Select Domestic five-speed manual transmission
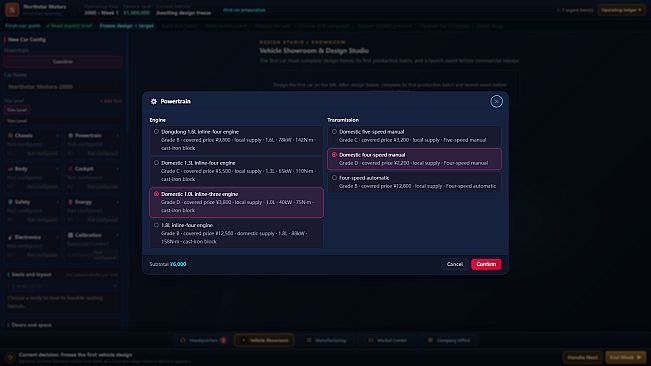 click(x=414, y=136)
